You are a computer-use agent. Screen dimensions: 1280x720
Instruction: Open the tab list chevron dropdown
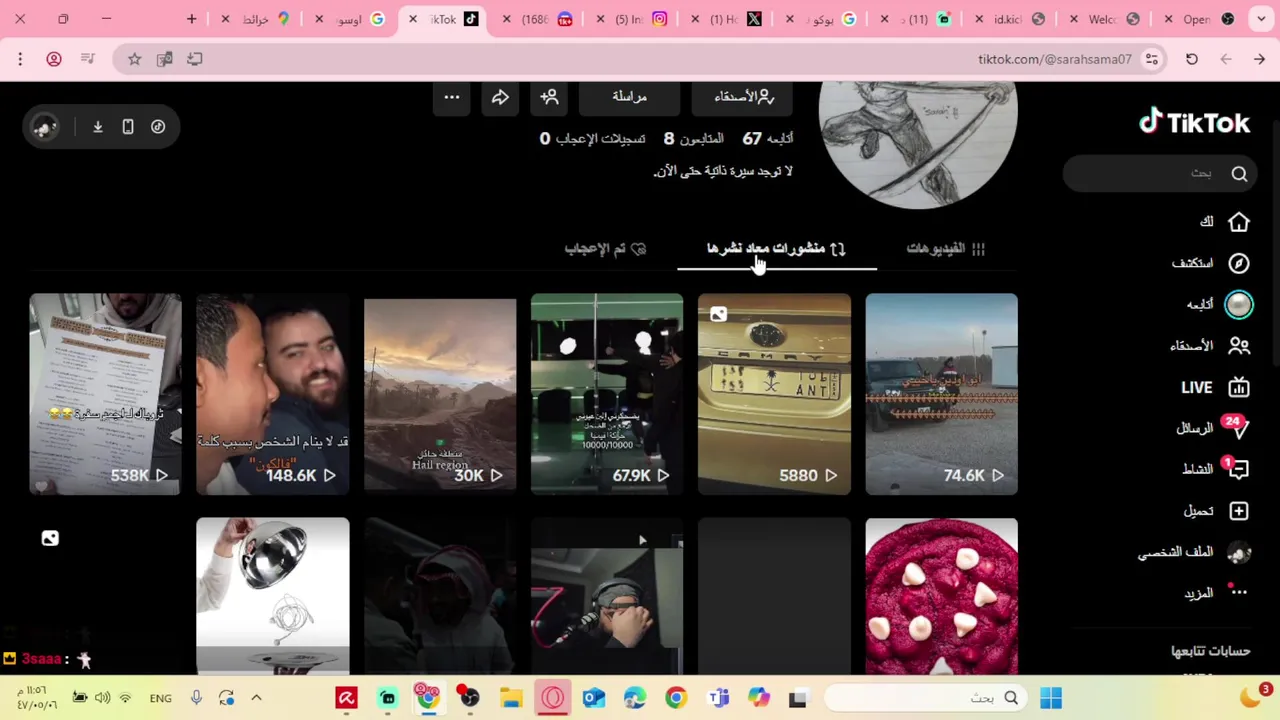pos(1261,19)
